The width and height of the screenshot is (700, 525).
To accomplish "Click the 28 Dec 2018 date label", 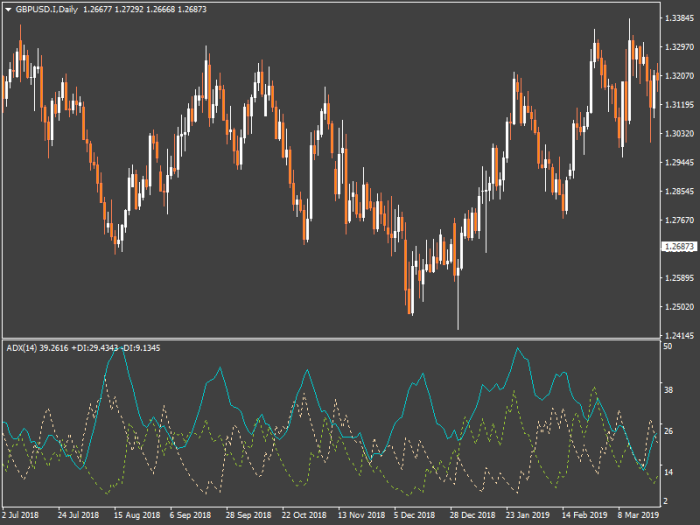I will coord(472,515).
